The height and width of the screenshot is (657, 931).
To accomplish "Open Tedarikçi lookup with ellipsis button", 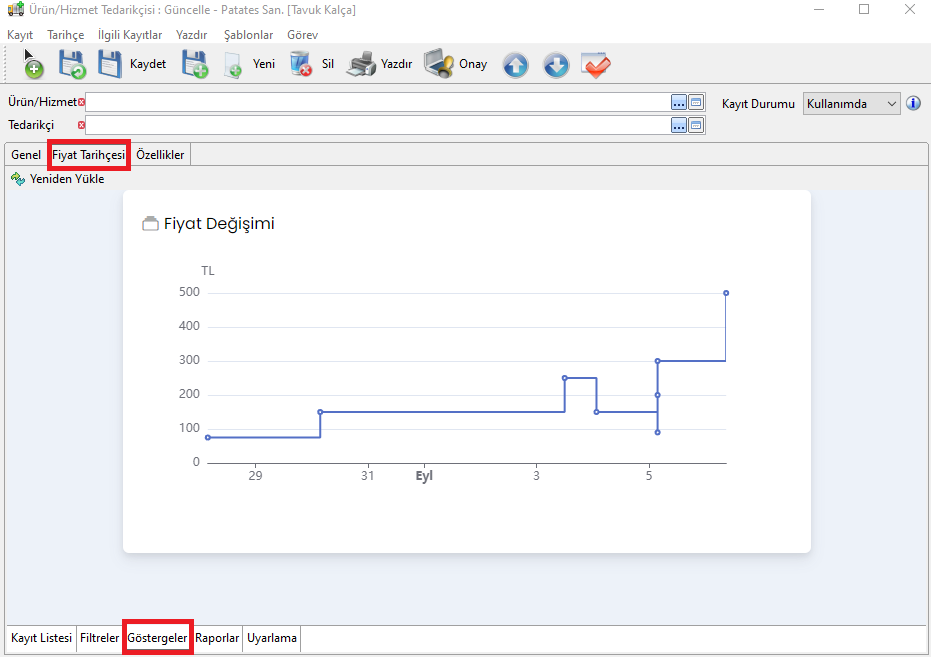I will [678, 125].
